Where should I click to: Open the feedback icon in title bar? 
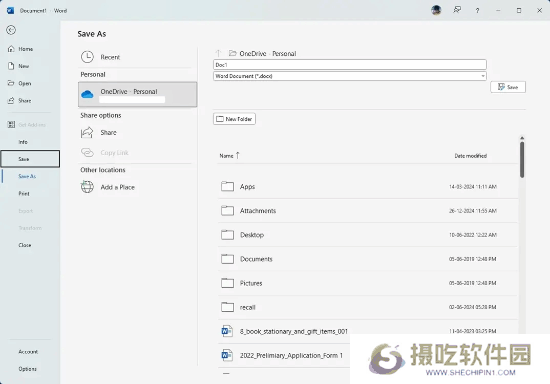pos(457,10)
